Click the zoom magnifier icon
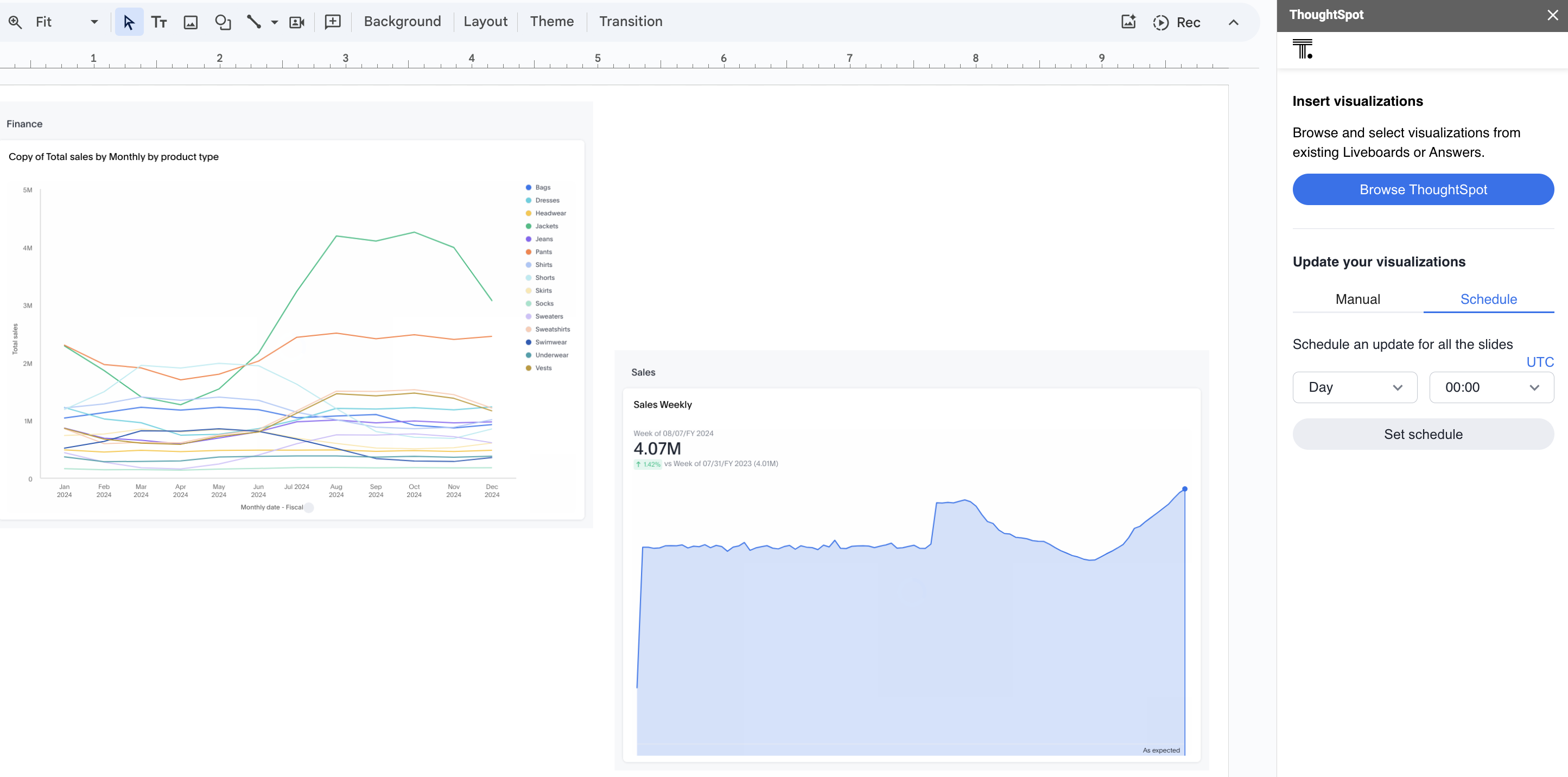1568x777 pixels. pyautogui.click(x=15, y=22)
